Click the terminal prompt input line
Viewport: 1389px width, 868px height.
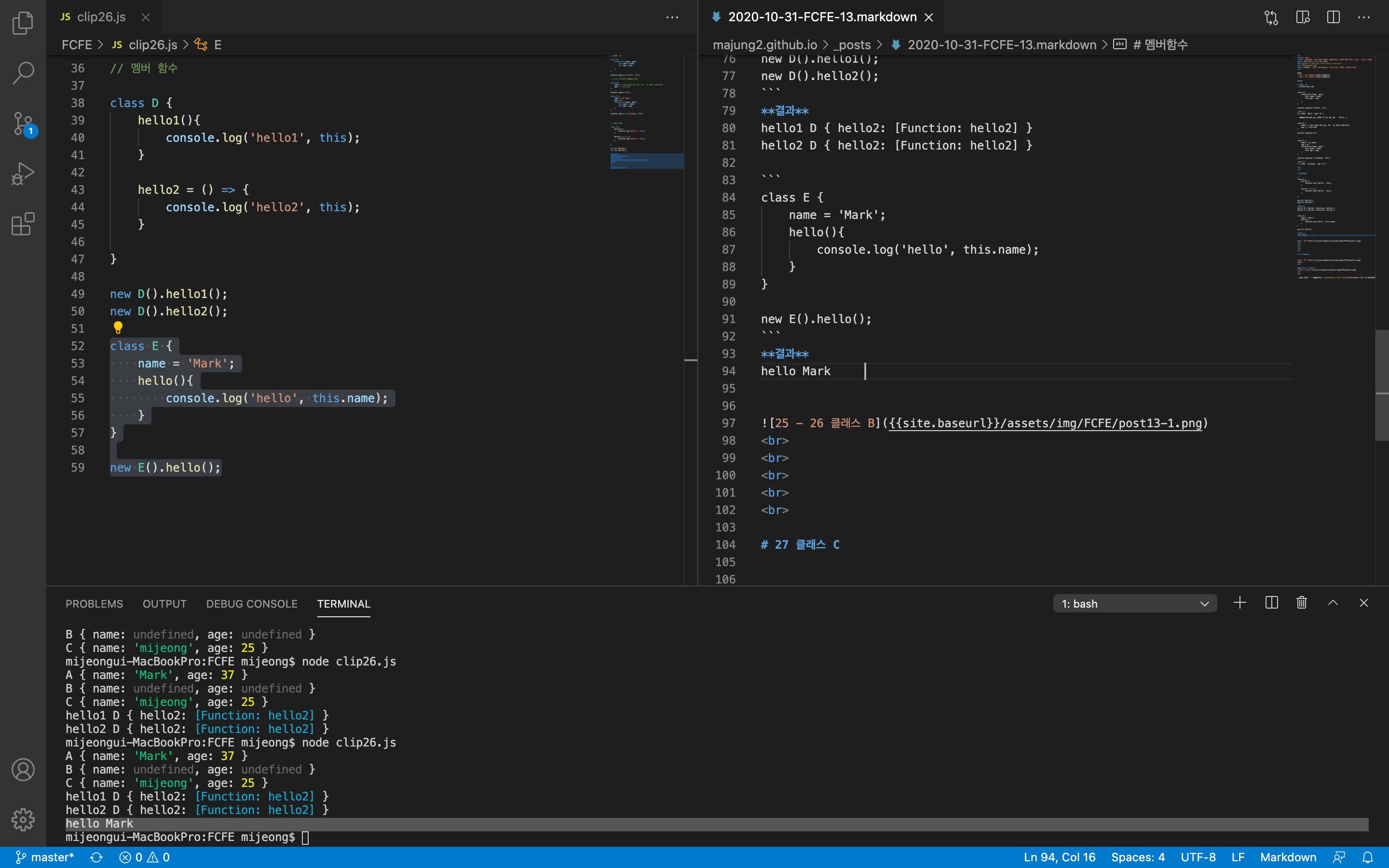coord(187,837)
